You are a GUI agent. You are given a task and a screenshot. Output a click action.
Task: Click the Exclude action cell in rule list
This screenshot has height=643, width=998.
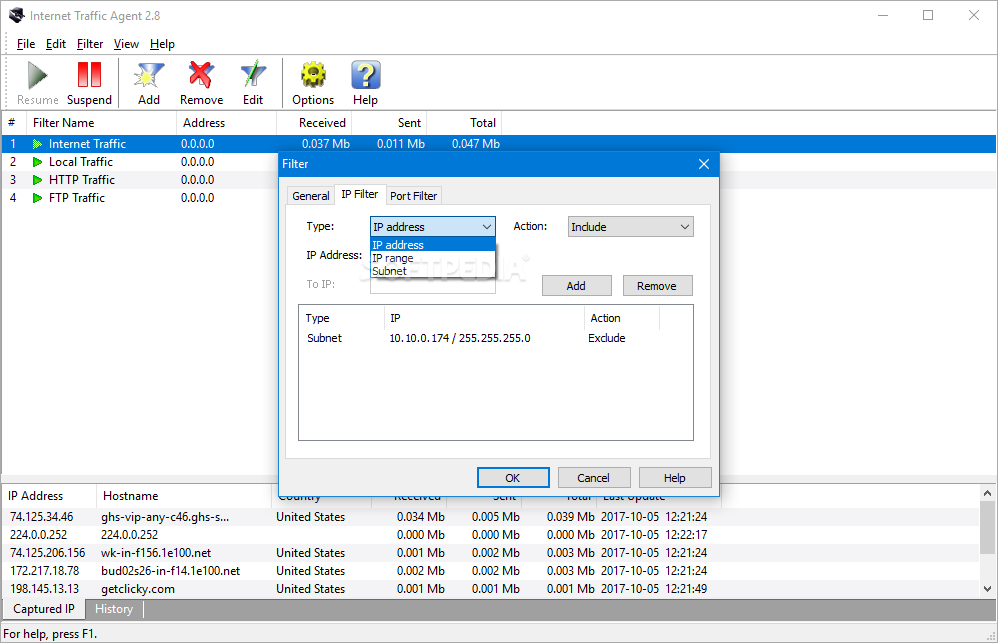coord(607,339)
